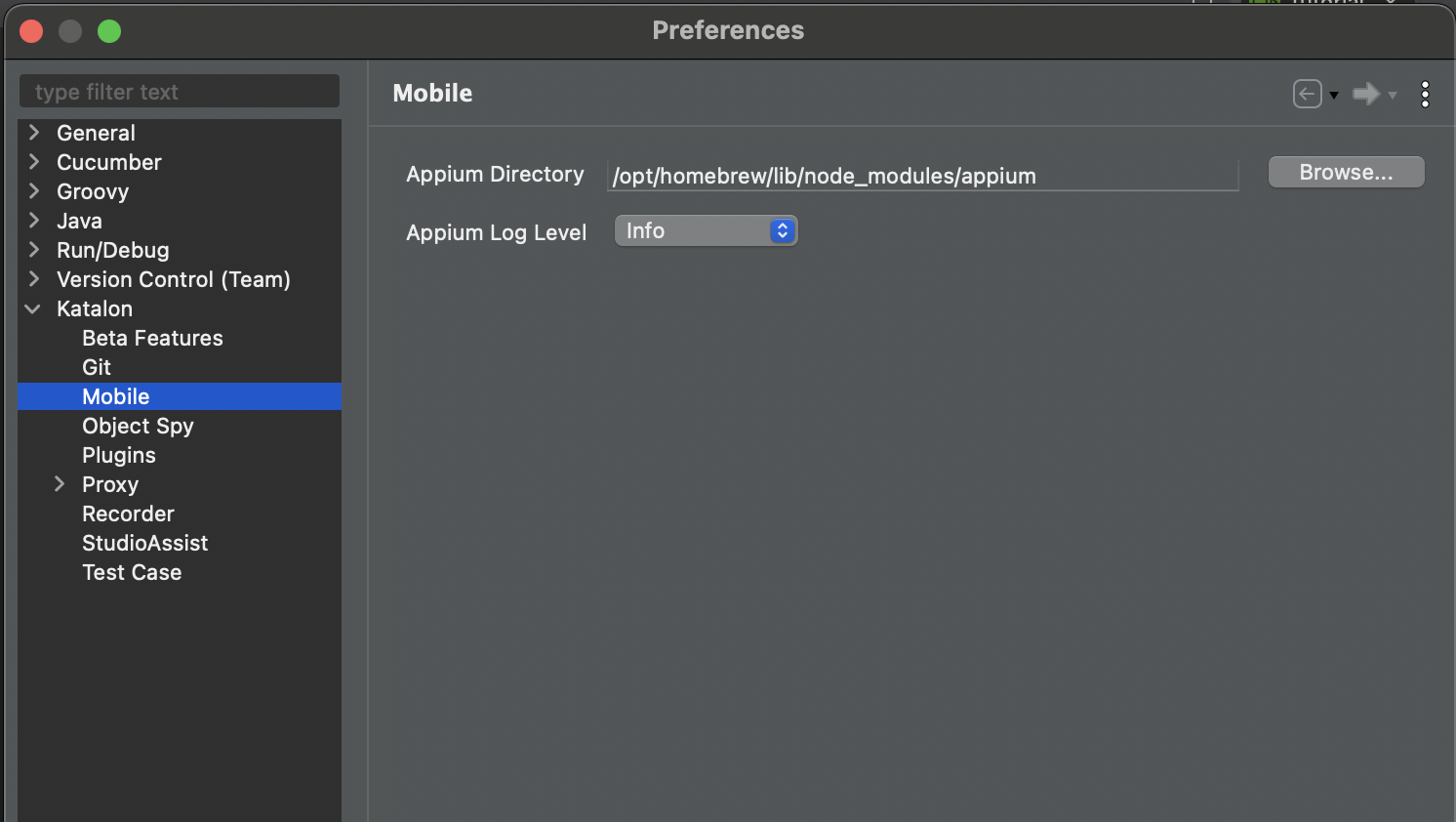Open the three-dot overflow menu

pos(1425,94)
